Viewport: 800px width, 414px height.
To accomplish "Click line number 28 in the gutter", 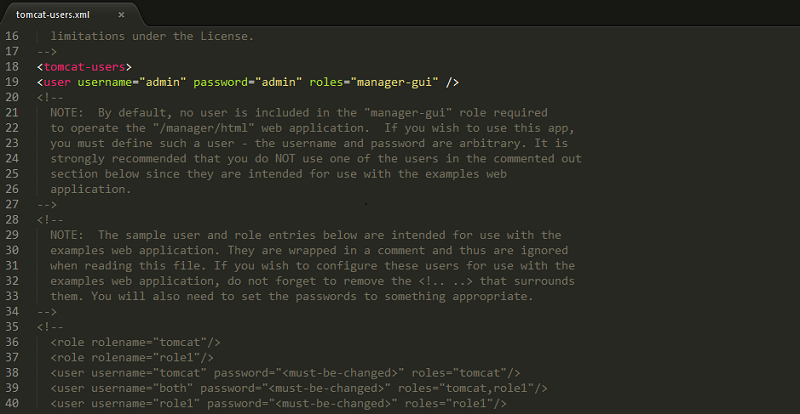I will point(12,220).
